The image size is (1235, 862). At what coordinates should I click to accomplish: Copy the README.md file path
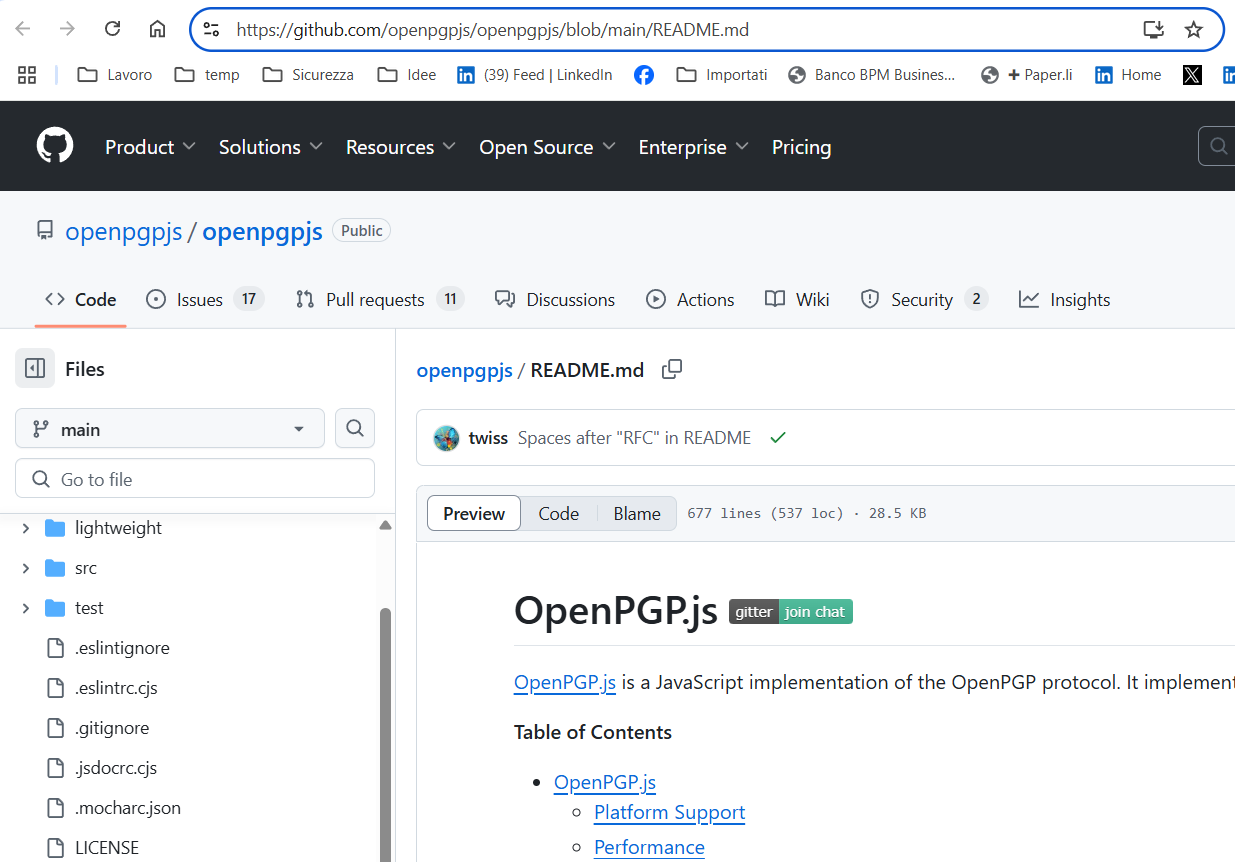671,369
